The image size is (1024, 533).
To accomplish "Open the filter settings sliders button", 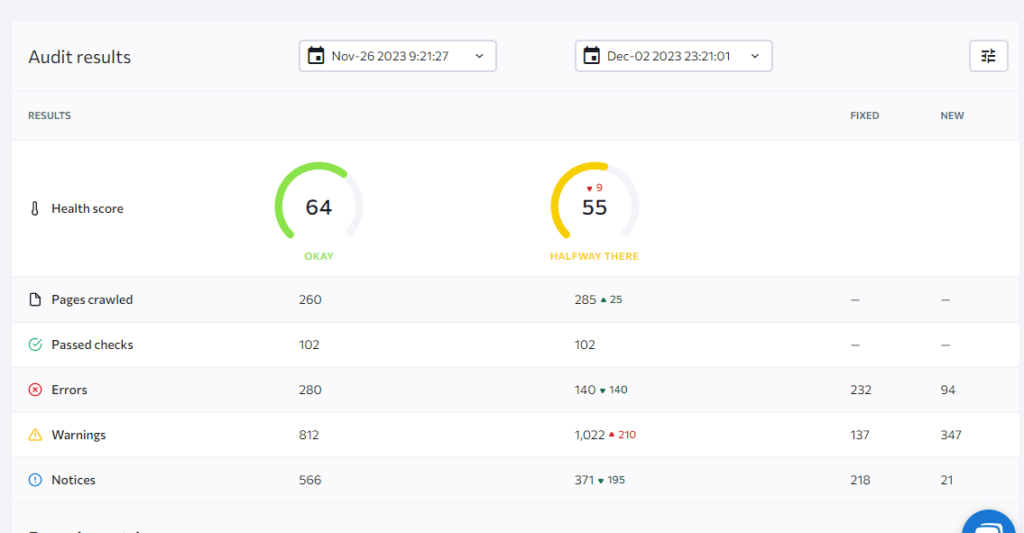I will coord(988,56).
